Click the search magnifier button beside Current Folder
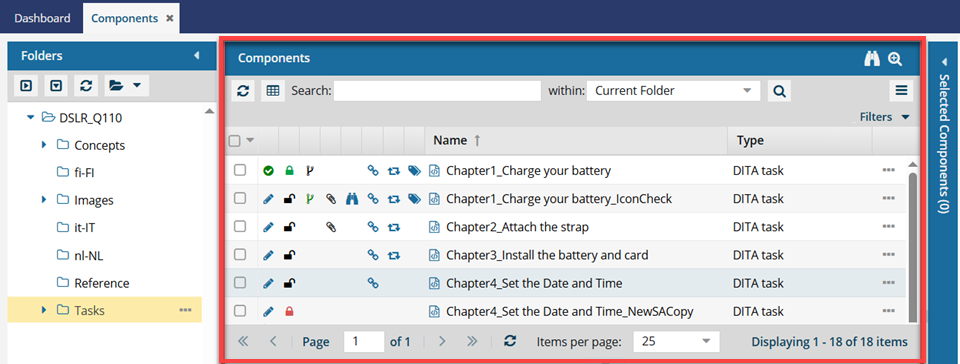The width and height of the screenshot is (960, 364). coord(779,91)
